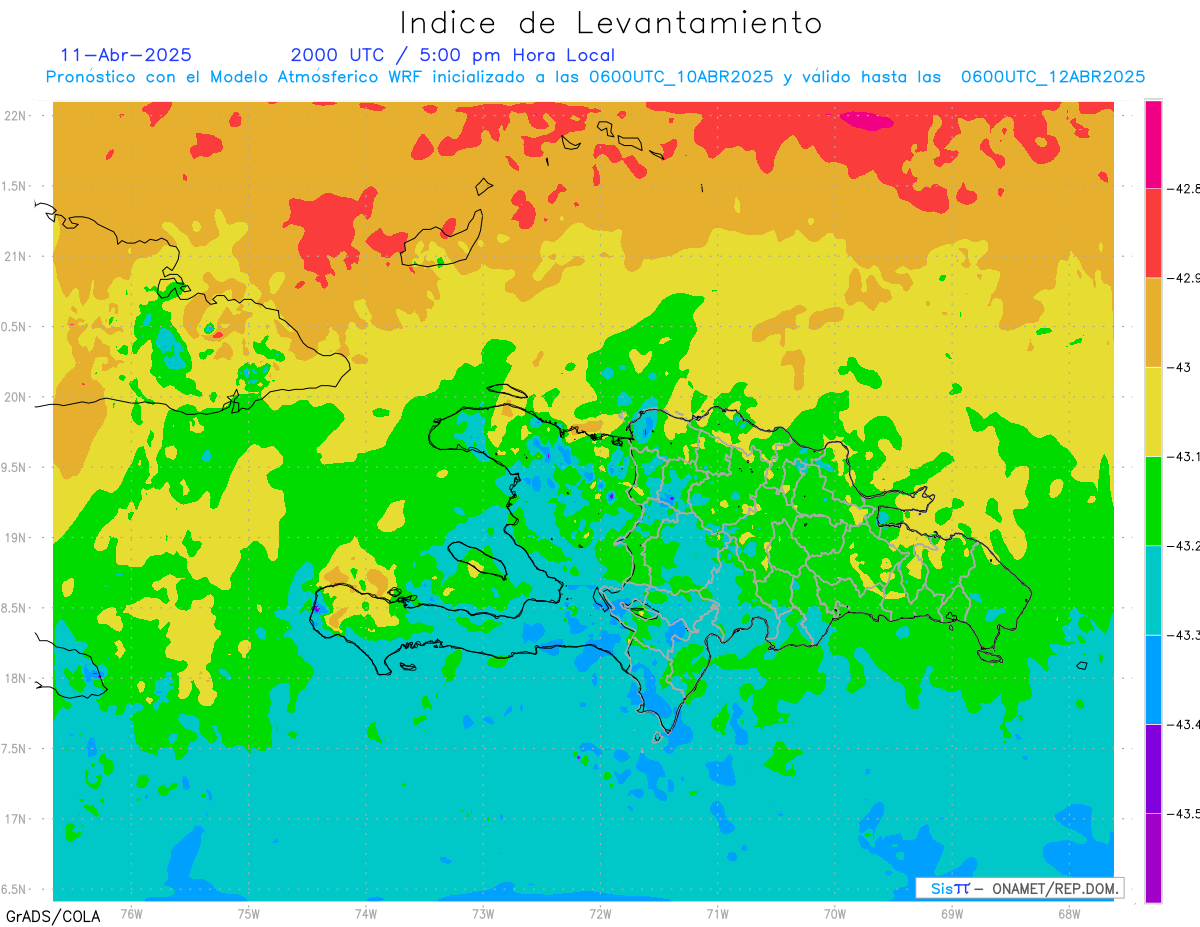Click the legend value "-43"
Image resolution: width=1200 pixels, height=927 pixels.
click(x=1180, y=367)
